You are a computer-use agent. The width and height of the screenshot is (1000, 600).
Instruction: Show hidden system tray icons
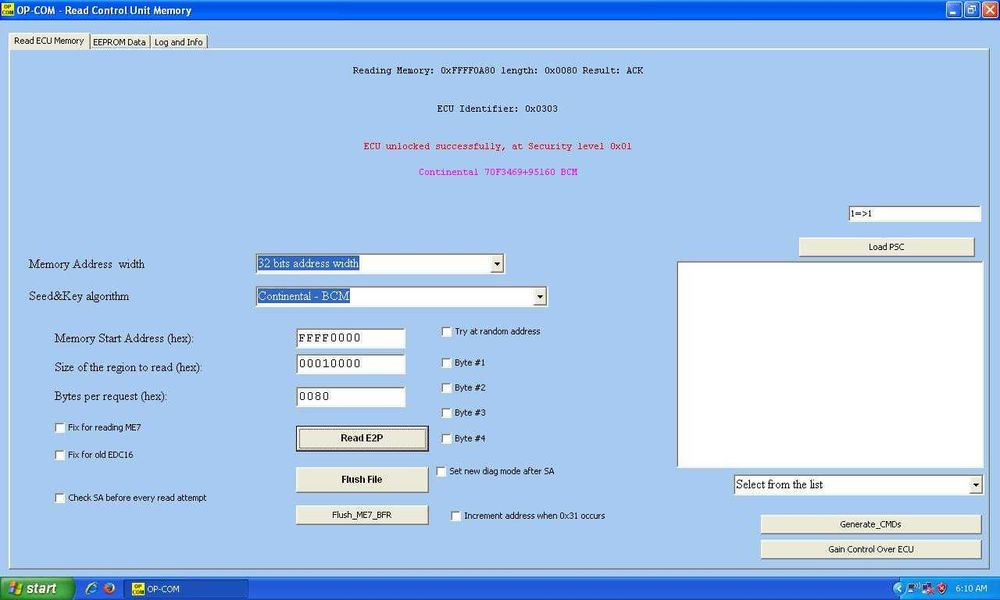898,588
